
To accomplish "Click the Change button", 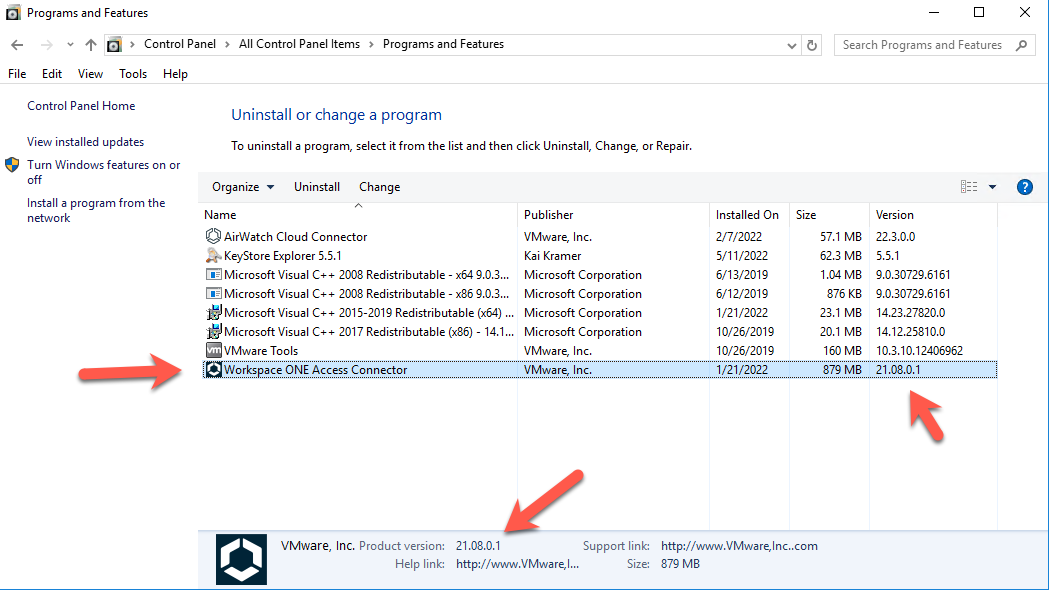I will point(379,187).
